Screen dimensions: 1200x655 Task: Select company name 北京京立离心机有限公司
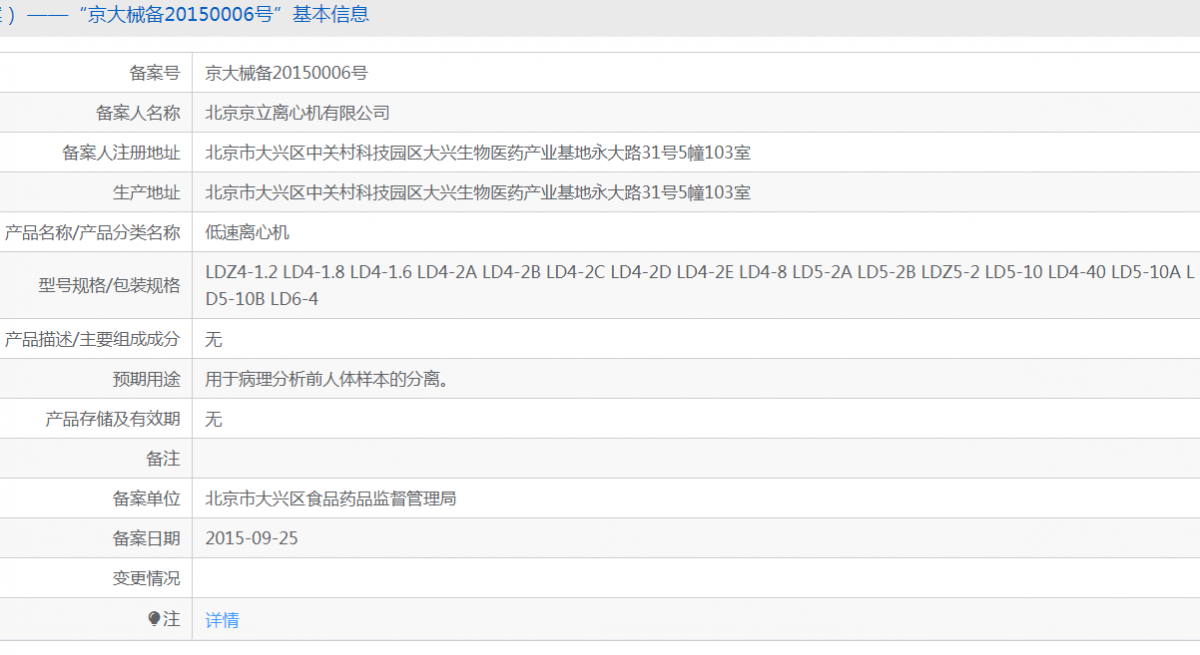(297, 113)
